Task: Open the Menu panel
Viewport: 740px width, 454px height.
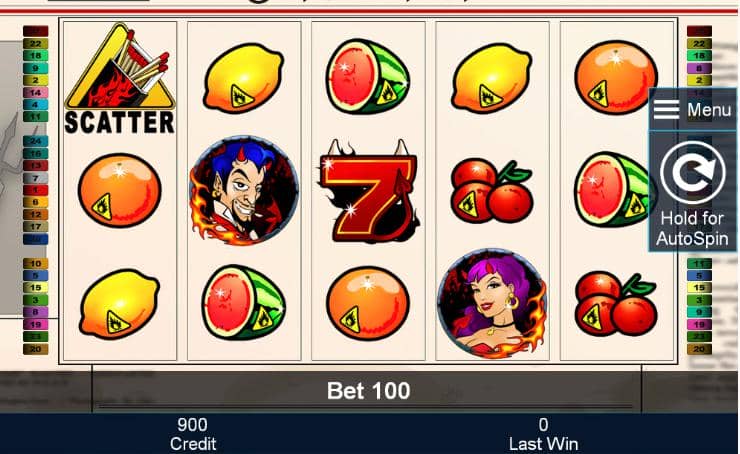Action: click(692, 110)
